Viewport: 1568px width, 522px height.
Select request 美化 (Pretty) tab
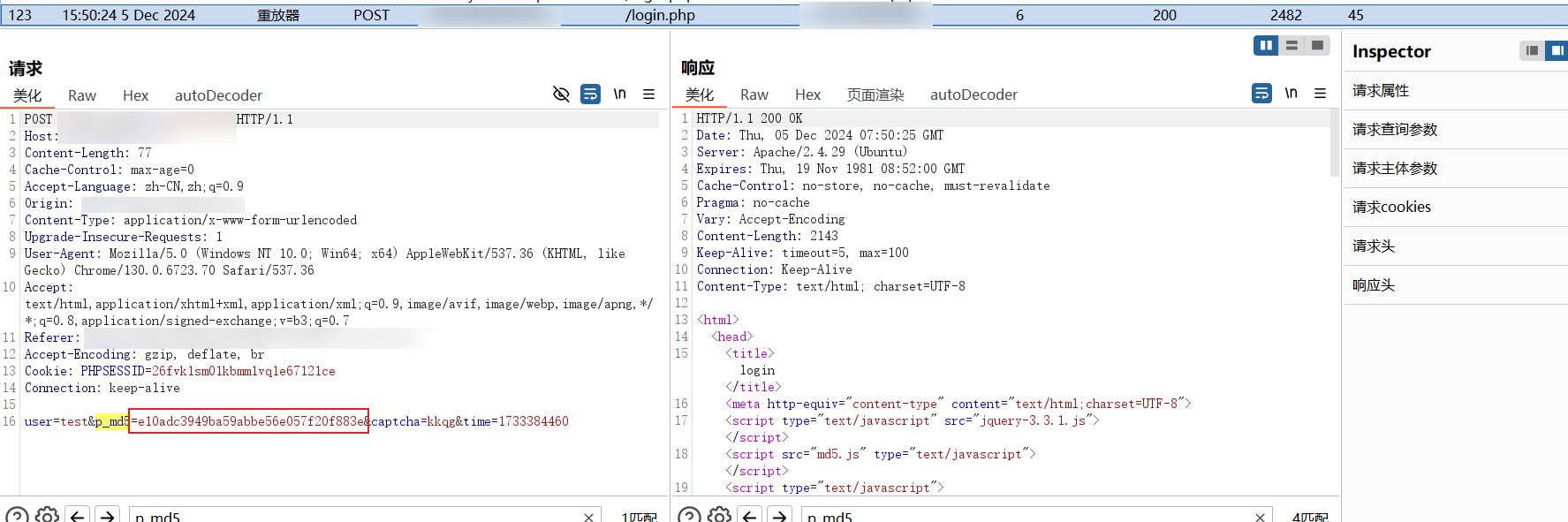[27, 95]
